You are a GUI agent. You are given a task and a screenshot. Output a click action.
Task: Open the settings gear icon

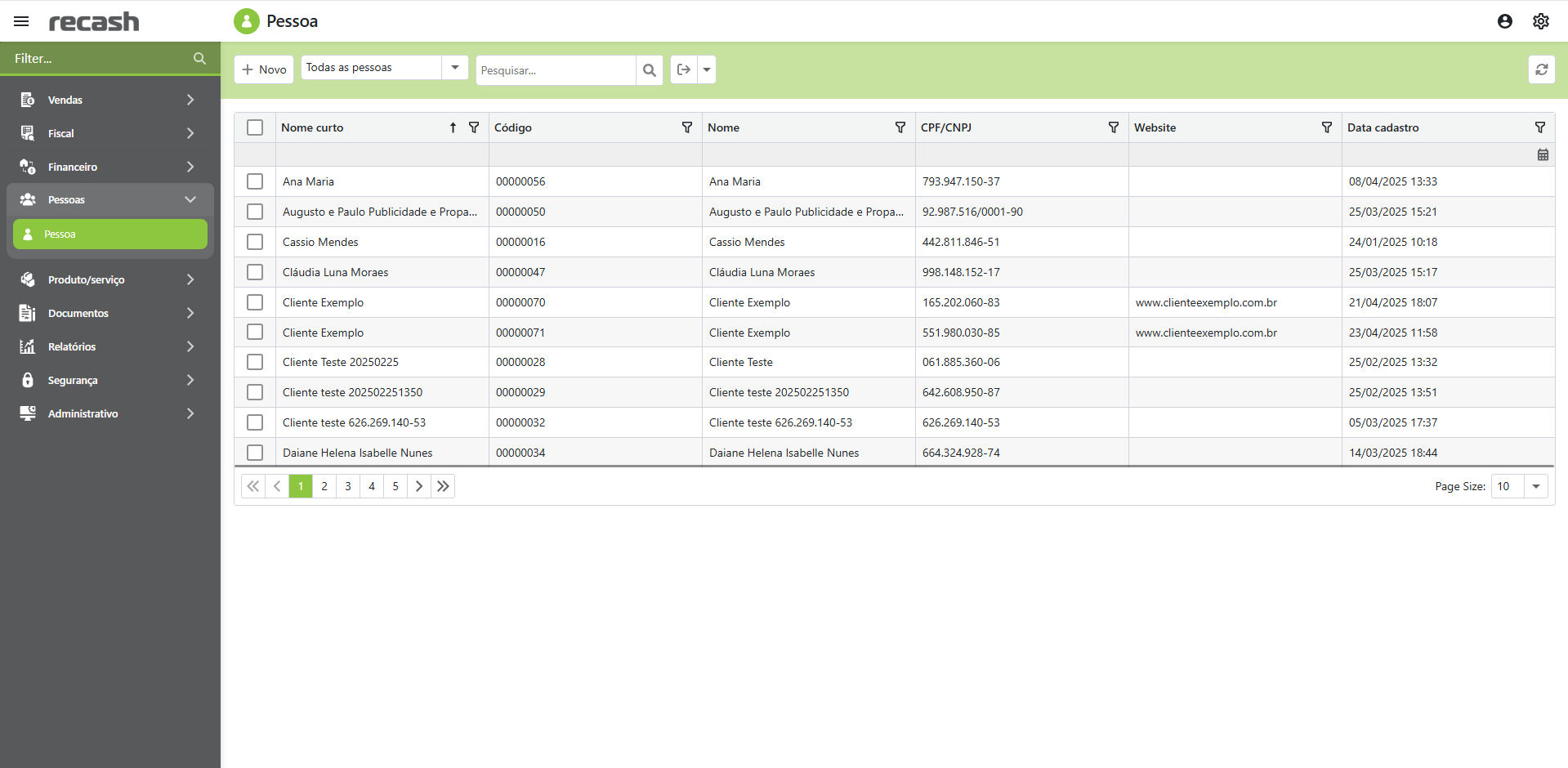[x=1540, y=21]
